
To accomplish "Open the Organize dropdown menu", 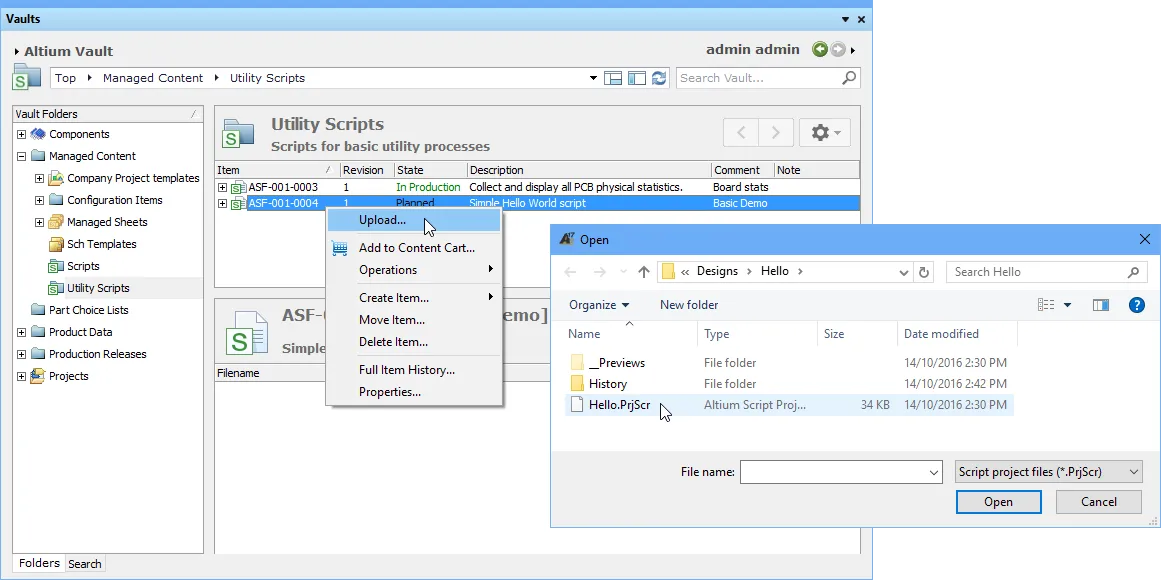I will 599,304.
